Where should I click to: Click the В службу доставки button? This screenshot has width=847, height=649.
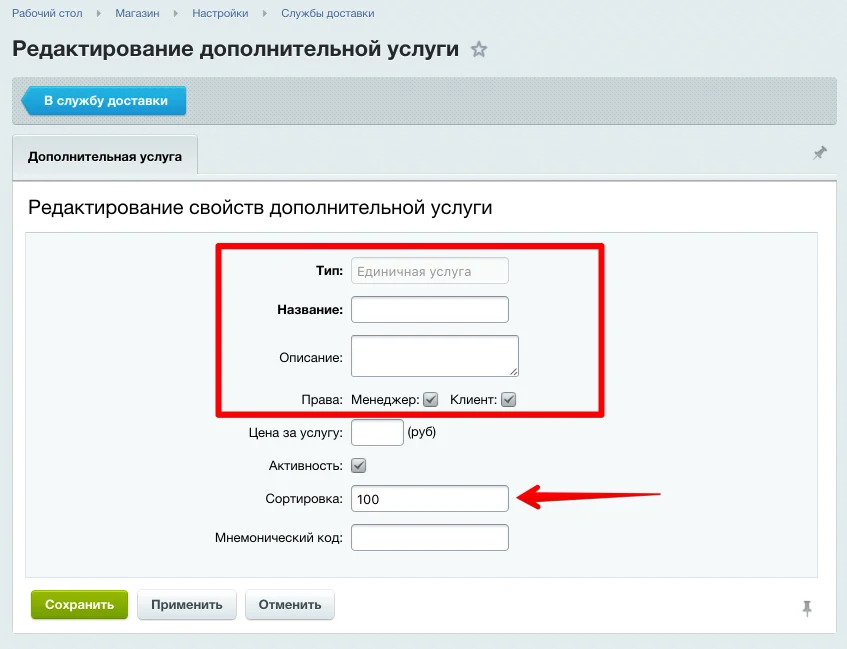(x=103, y=100)
